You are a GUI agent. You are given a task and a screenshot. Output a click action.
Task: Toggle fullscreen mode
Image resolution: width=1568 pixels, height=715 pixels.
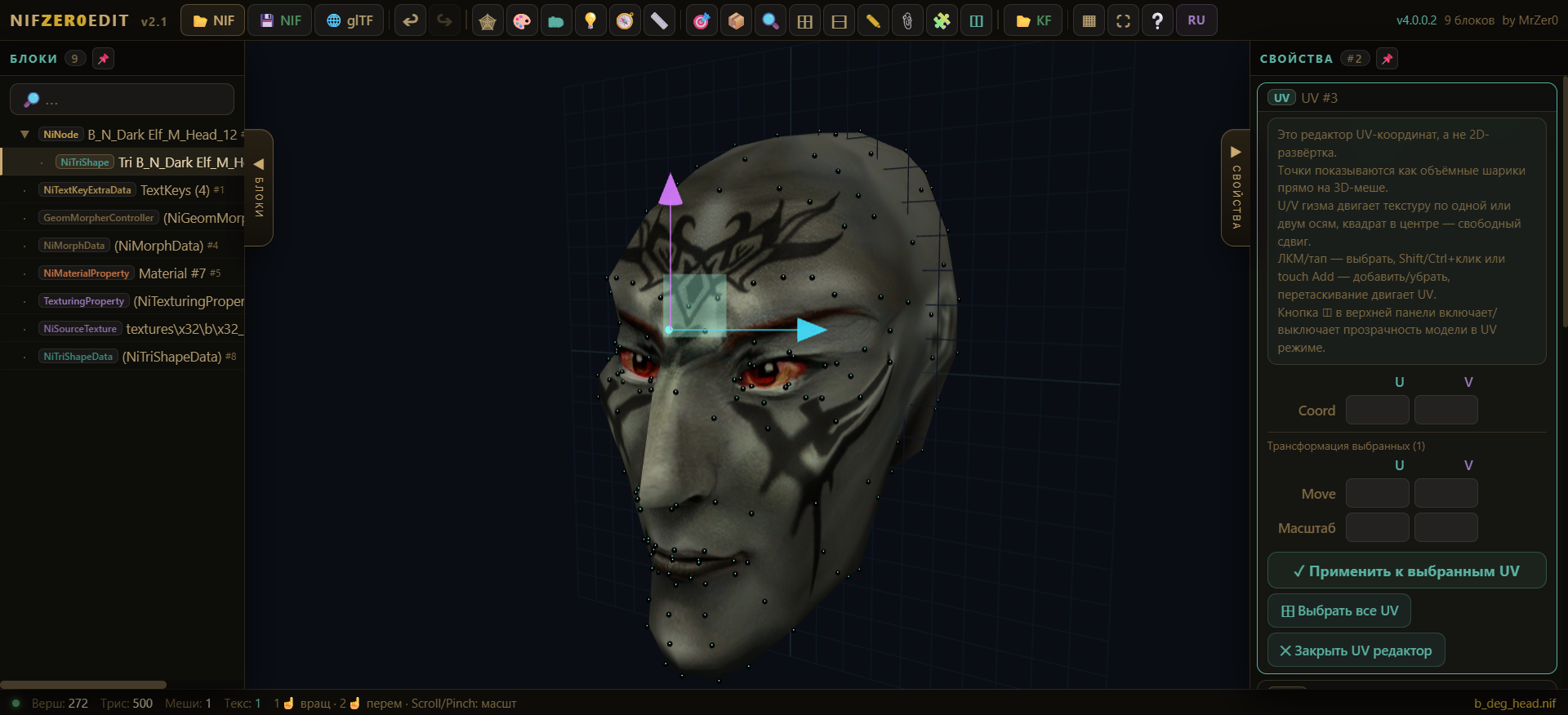pyautogui.click(x=1123, y=21)
